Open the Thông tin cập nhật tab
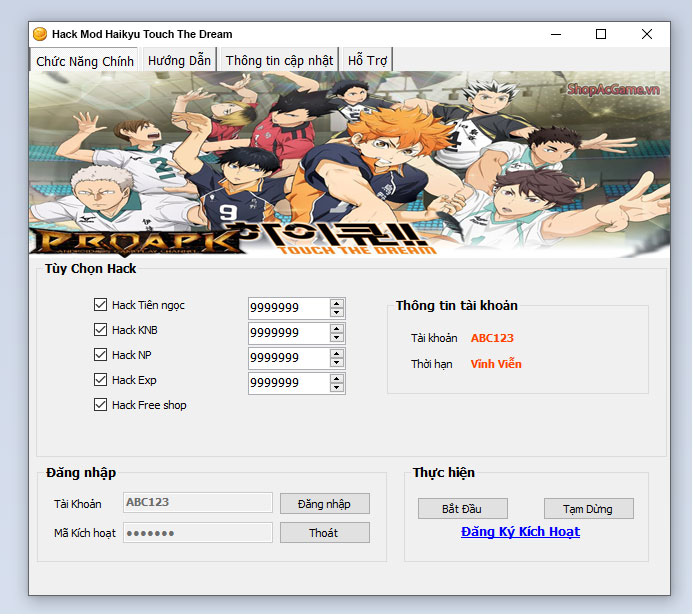693x616 pixels. tap(279, 60)
